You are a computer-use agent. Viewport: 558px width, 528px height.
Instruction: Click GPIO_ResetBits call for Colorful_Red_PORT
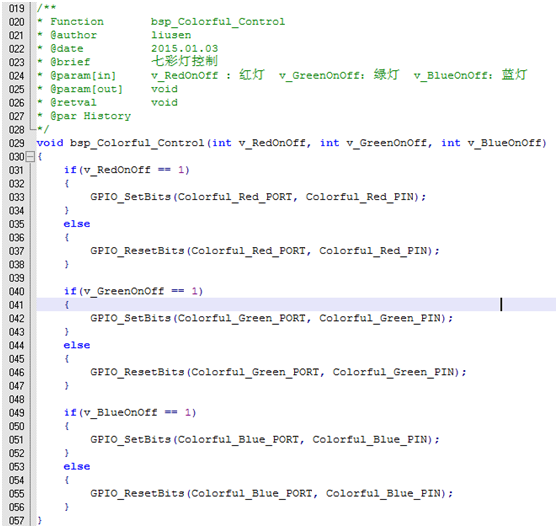click(x=265, y=251)
